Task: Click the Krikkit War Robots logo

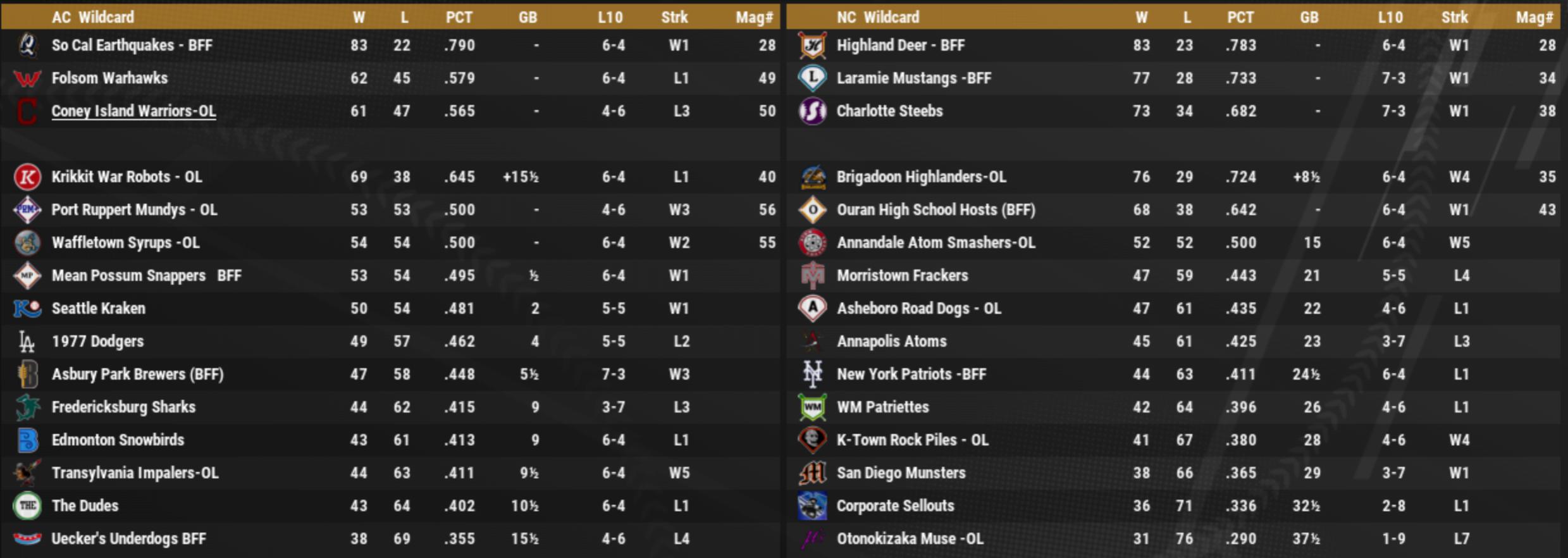Action: [27, 177]
